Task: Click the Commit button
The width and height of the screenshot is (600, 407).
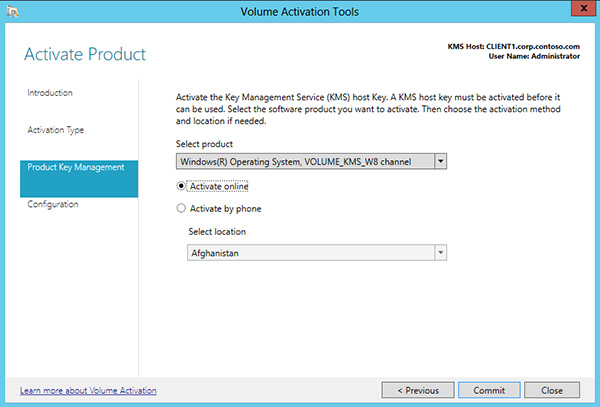Action: coord(489,389)
